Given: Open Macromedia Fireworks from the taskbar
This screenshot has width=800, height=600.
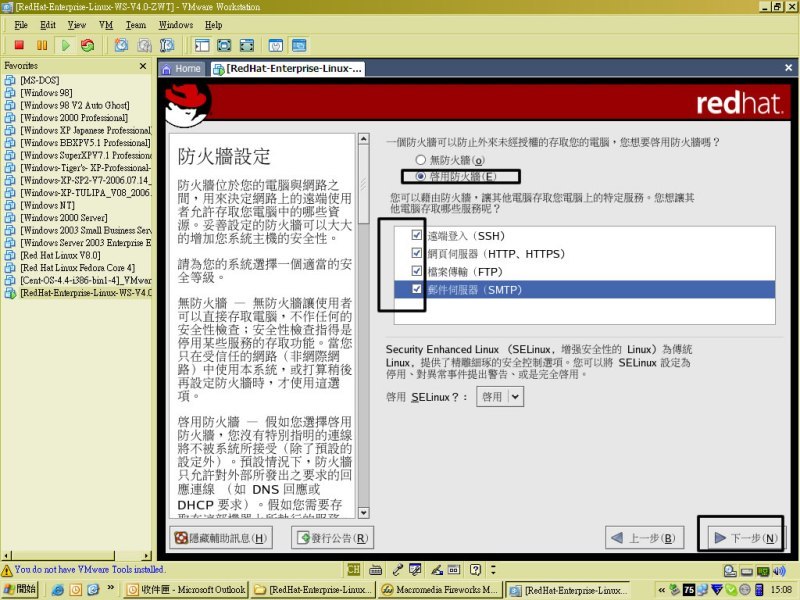Looking at the screenshot, I should (440, 590).
